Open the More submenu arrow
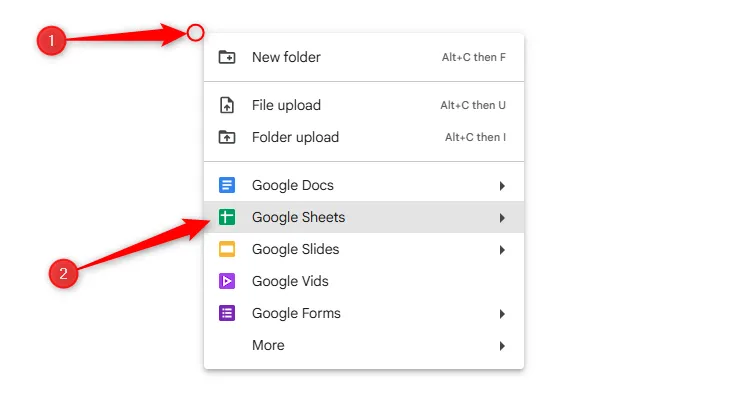The height and width of the screenshot is (404, 750). [x=502, y=345]
